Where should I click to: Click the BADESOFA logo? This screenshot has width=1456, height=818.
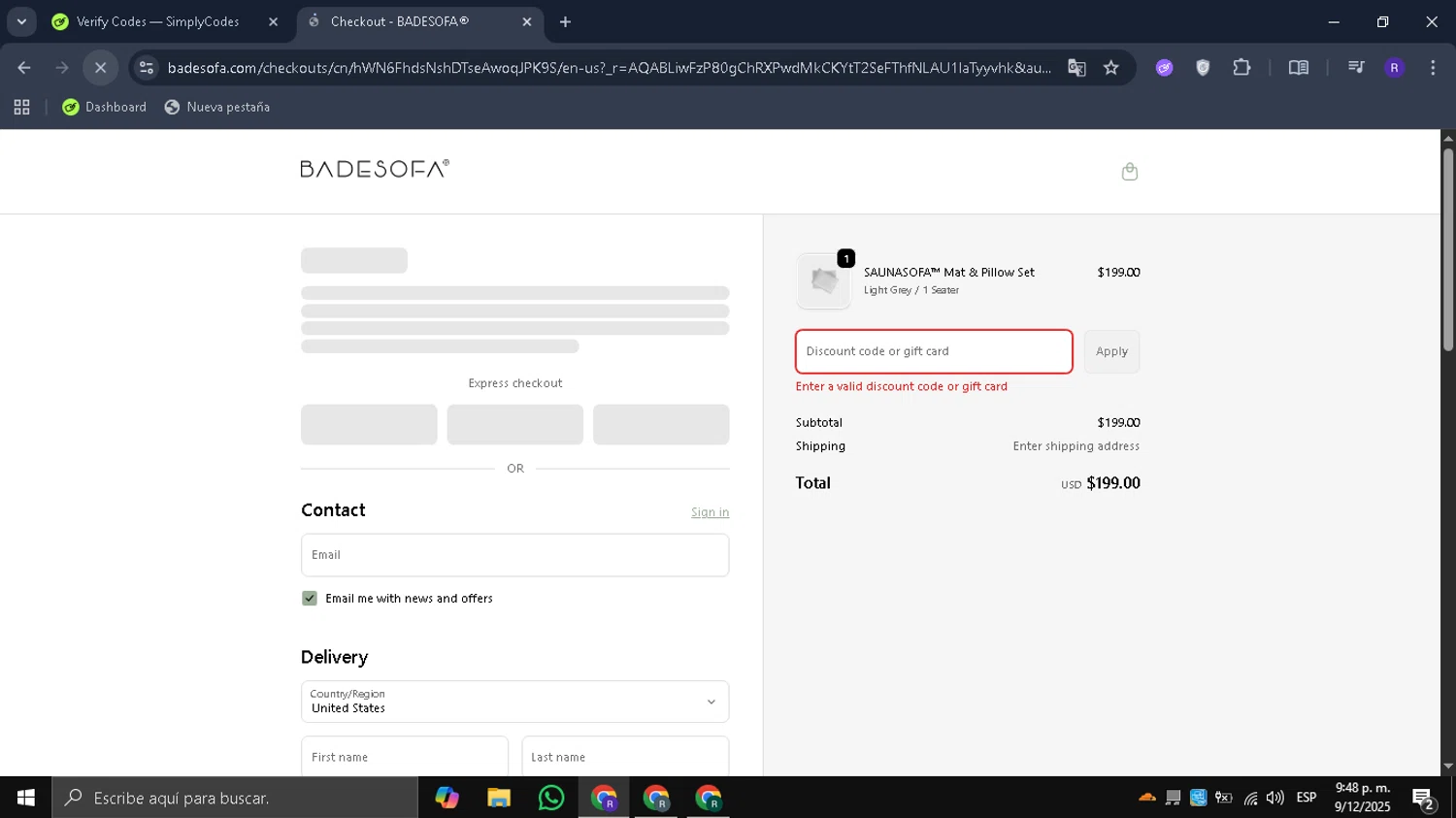click(x=375, y=169)
